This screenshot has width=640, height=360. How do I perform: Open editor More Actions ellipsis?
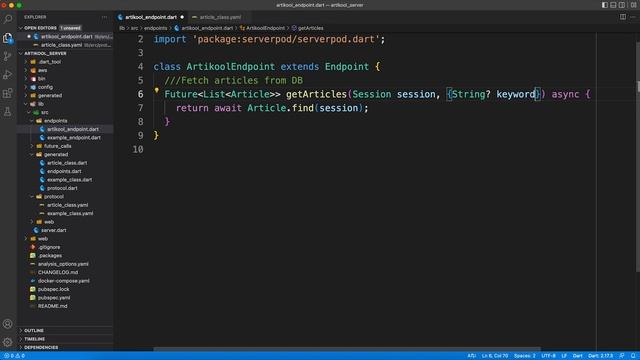(x=633, y=17)
